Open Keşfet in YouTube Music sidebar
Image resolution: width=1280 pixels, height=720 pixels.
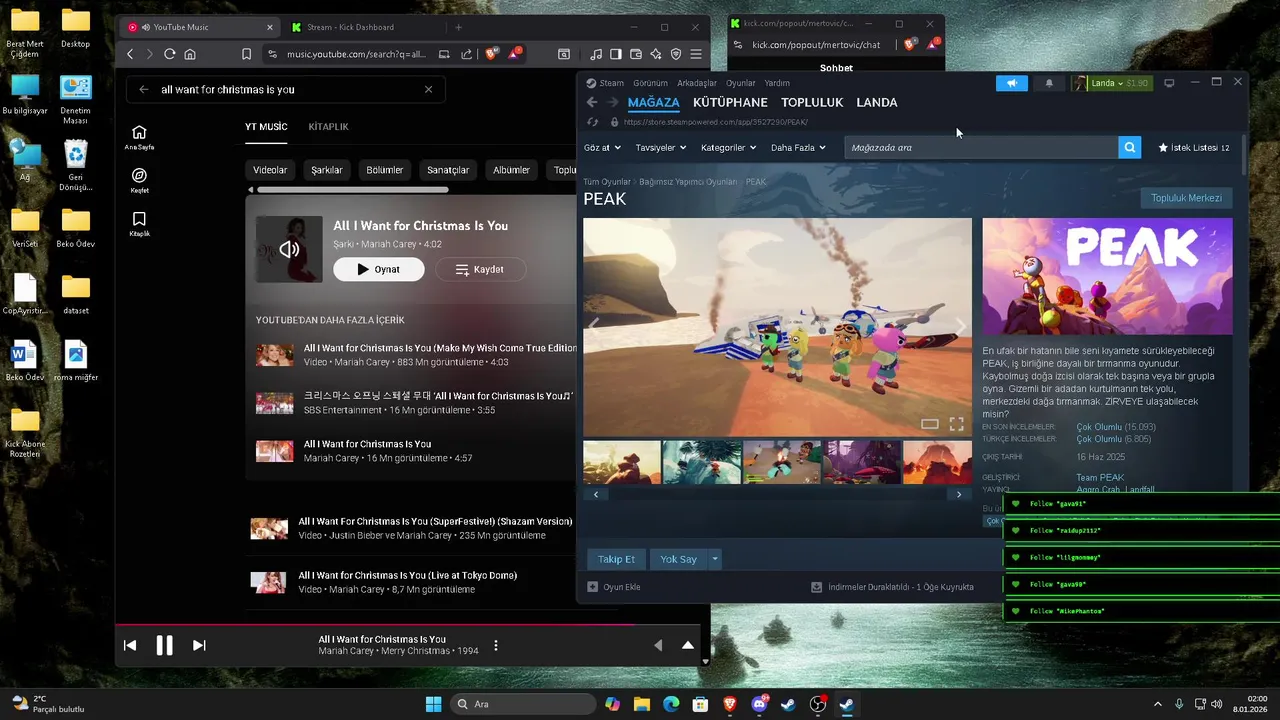click(x=139, y=180)
